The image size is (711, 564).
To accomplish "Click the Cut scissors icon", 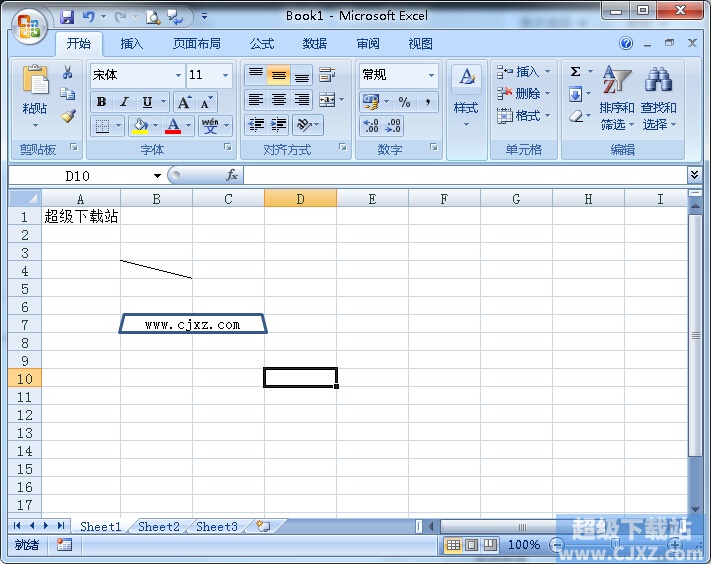I will pos(68,73).
